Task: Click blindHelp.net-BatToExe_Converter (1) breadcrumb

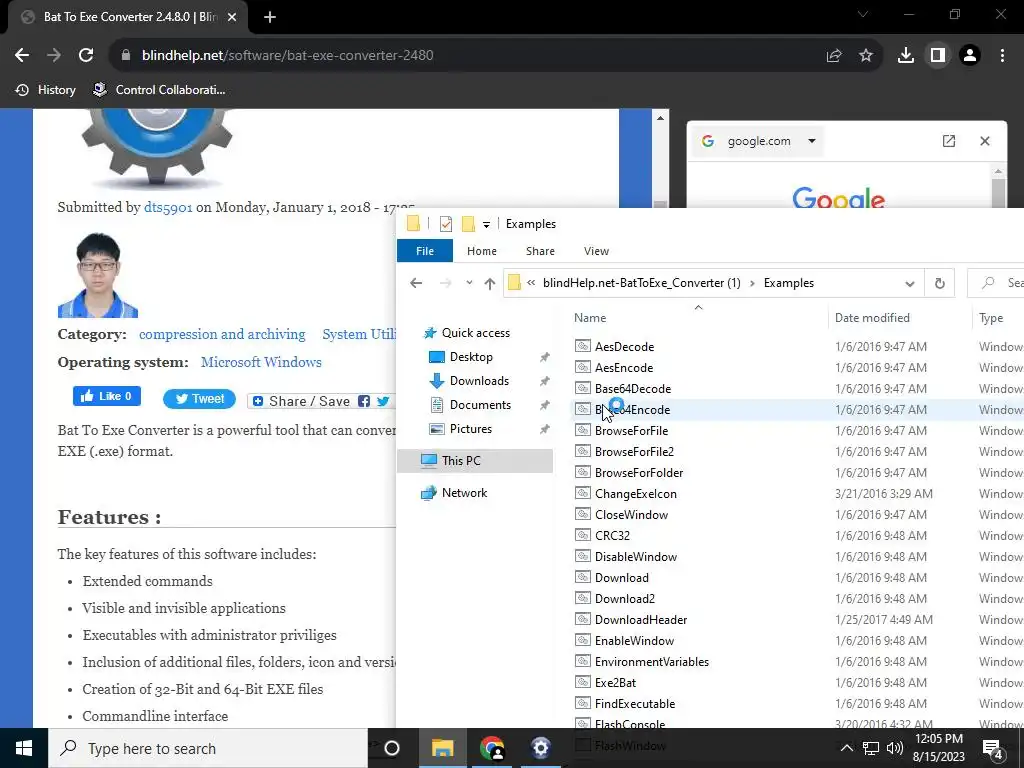Action: tap(642, 283)
